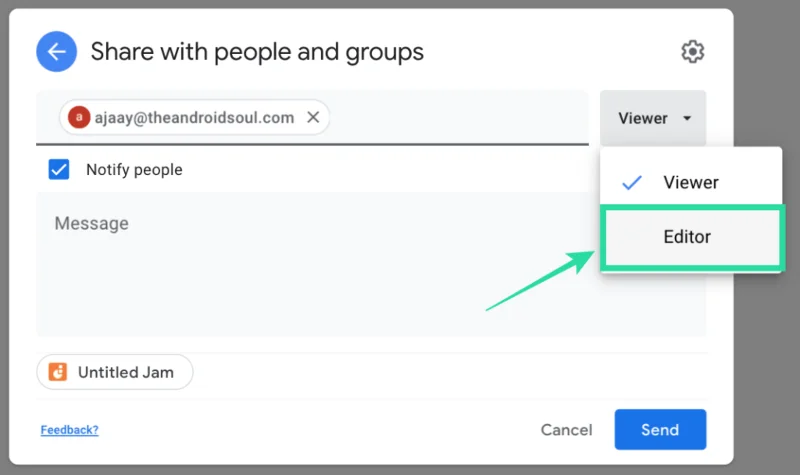Choose Editor from the role menu
The height and width of the screenshot is (475, 800).
(687, 237)
